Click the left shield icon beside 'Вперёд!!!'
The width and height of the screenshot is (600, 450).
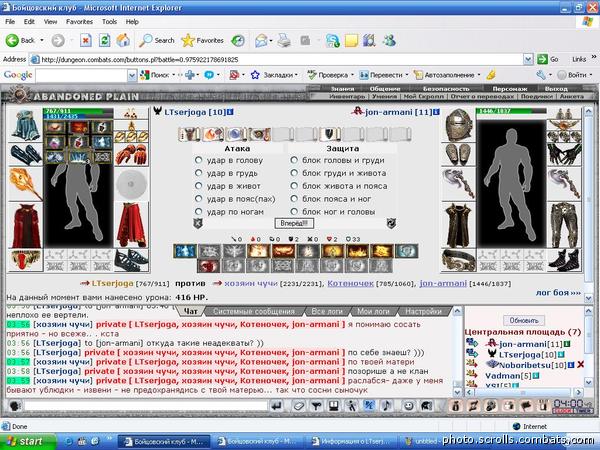click(198, 223)
